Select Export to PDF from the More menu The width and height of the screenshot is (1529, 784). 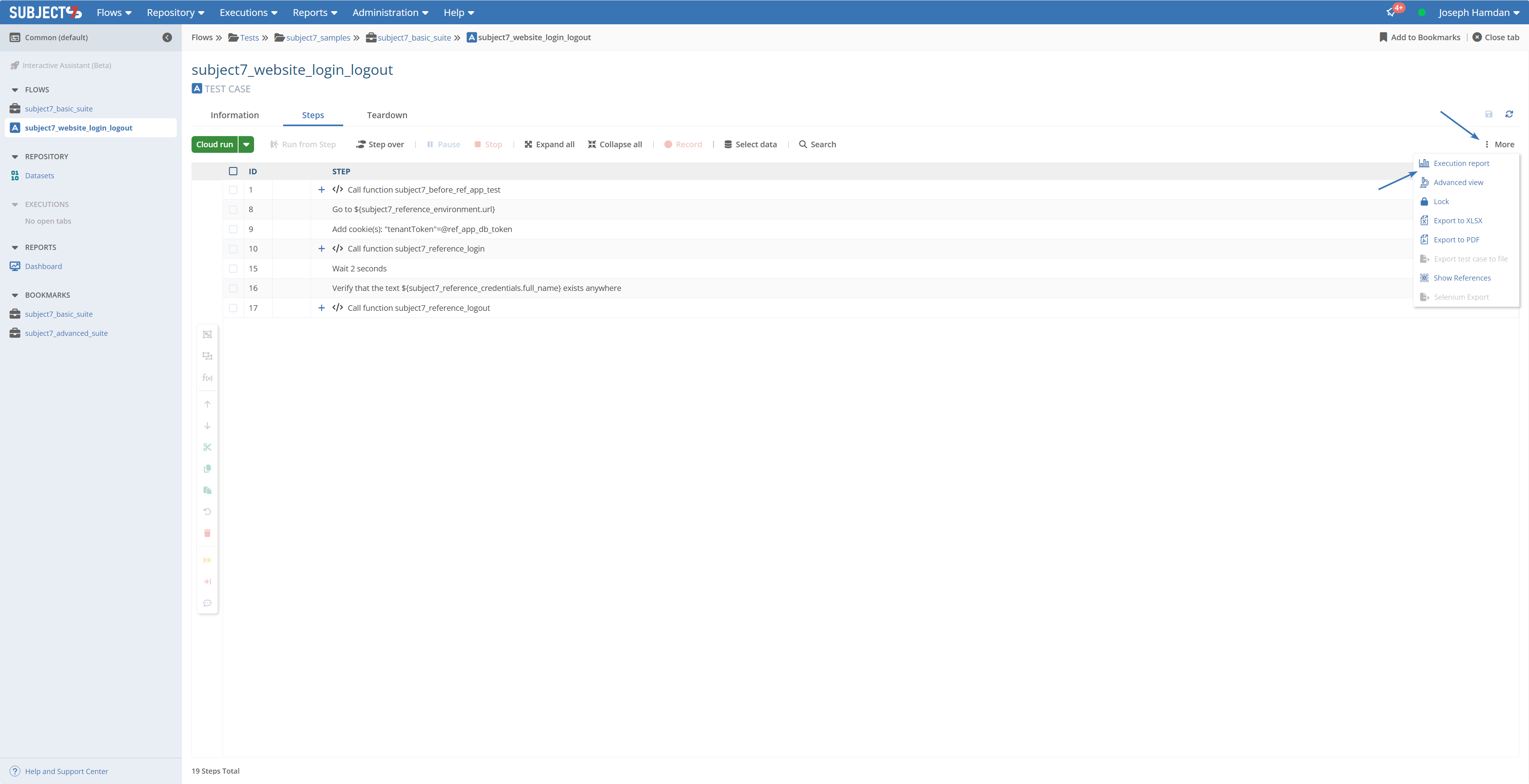coord(1456,240)
